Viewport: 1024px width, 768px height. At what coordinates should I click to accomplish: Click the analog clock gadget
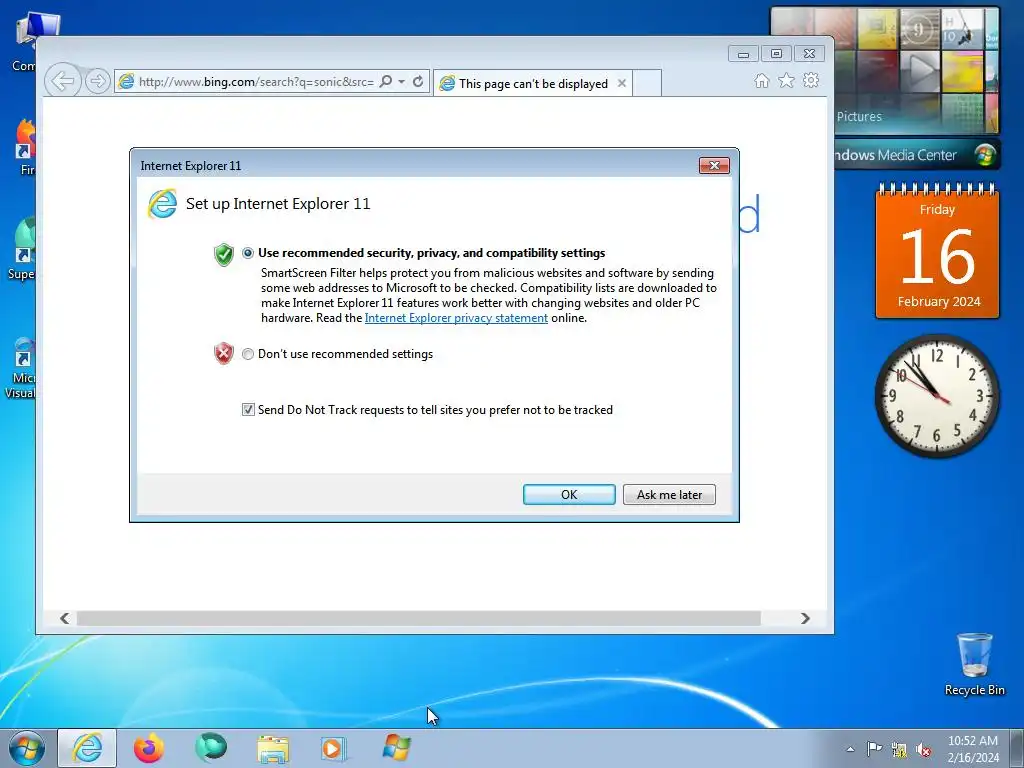(937, 396)
